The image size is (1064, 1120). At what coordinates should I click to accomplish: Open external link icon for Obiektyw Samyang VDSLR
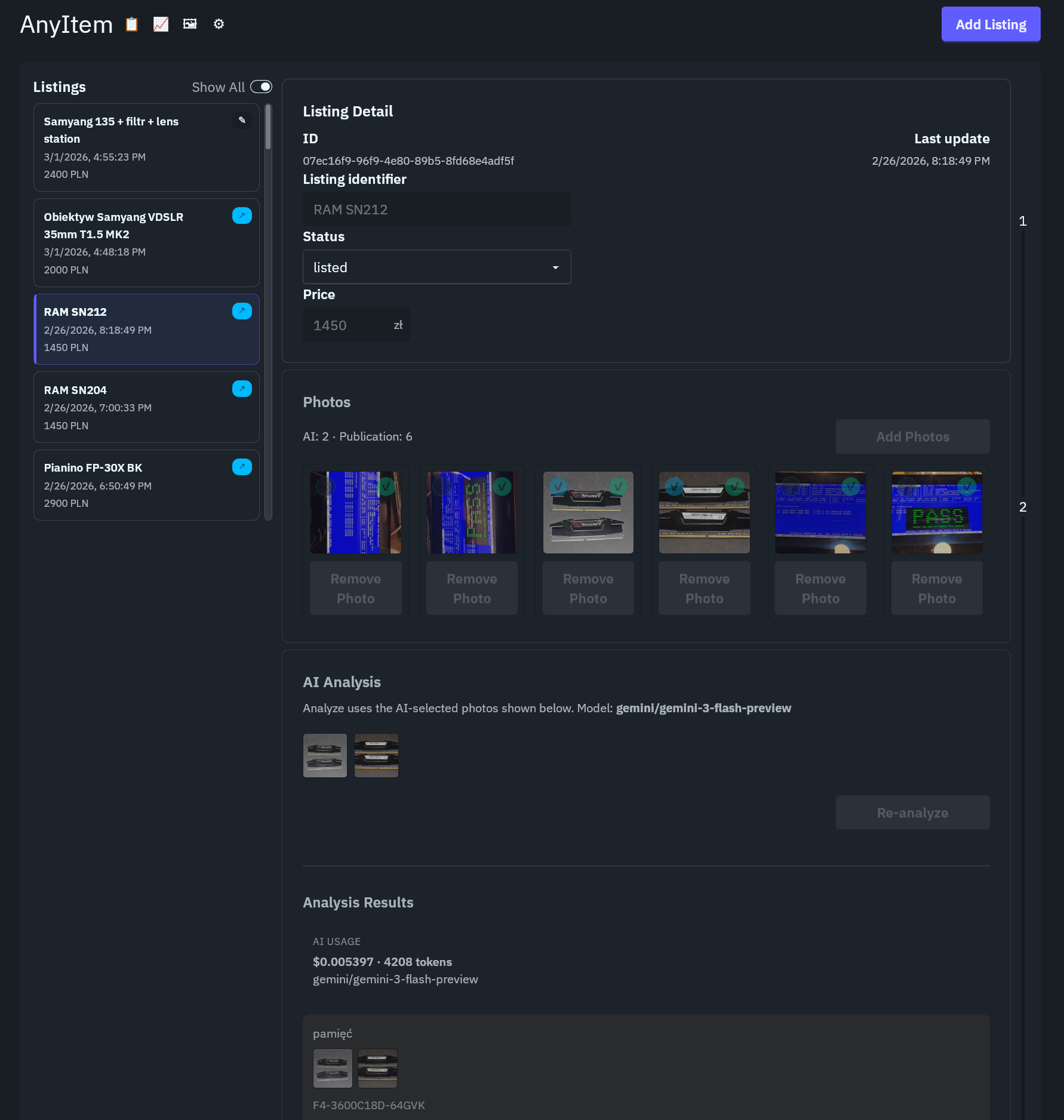(242, 216)
